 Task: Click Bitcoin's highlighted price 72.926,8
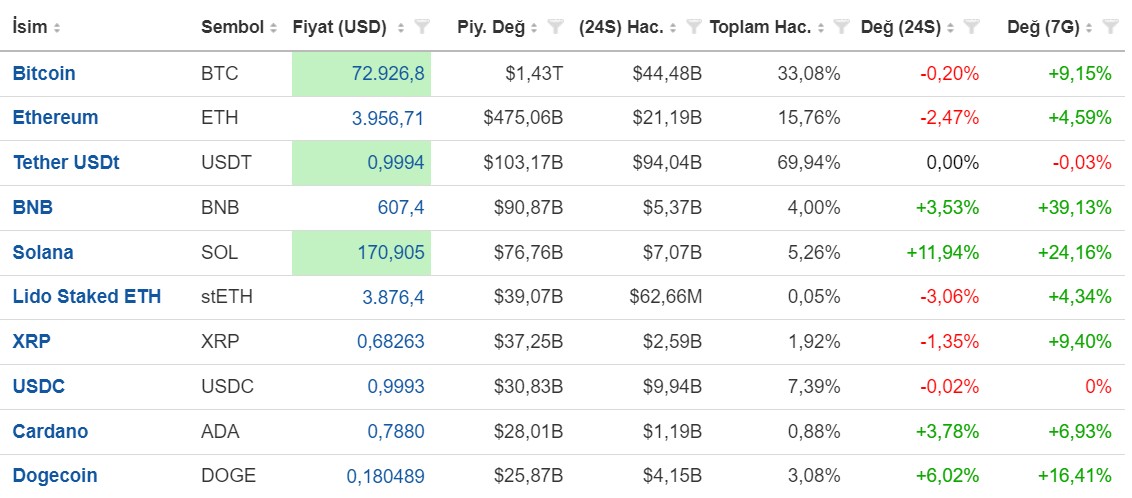[388, 73]
